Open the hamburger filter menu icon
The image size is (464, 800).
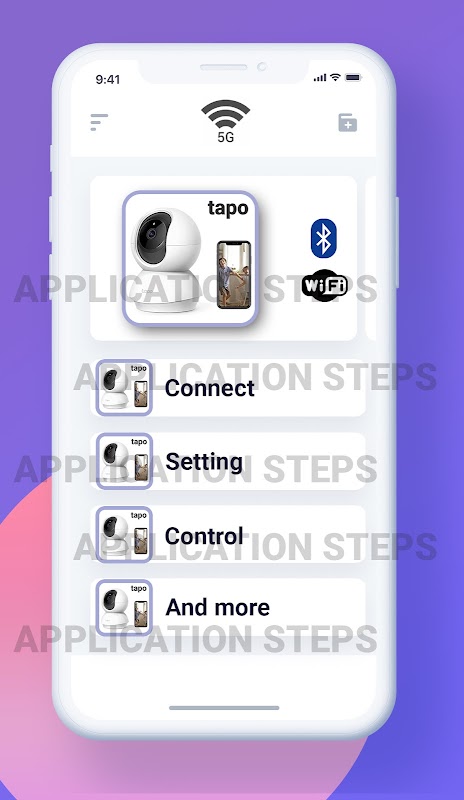tap(99, 122)
